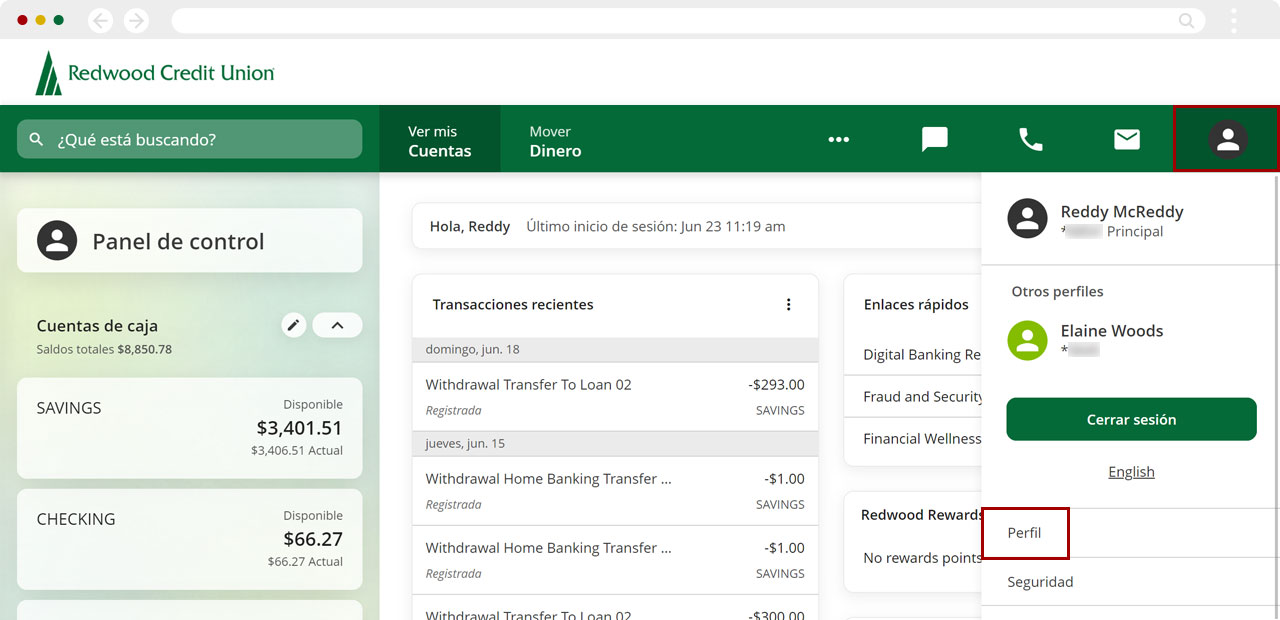Open the Mover Dinero tab
Screen dimensions: 1280x620
555,141
